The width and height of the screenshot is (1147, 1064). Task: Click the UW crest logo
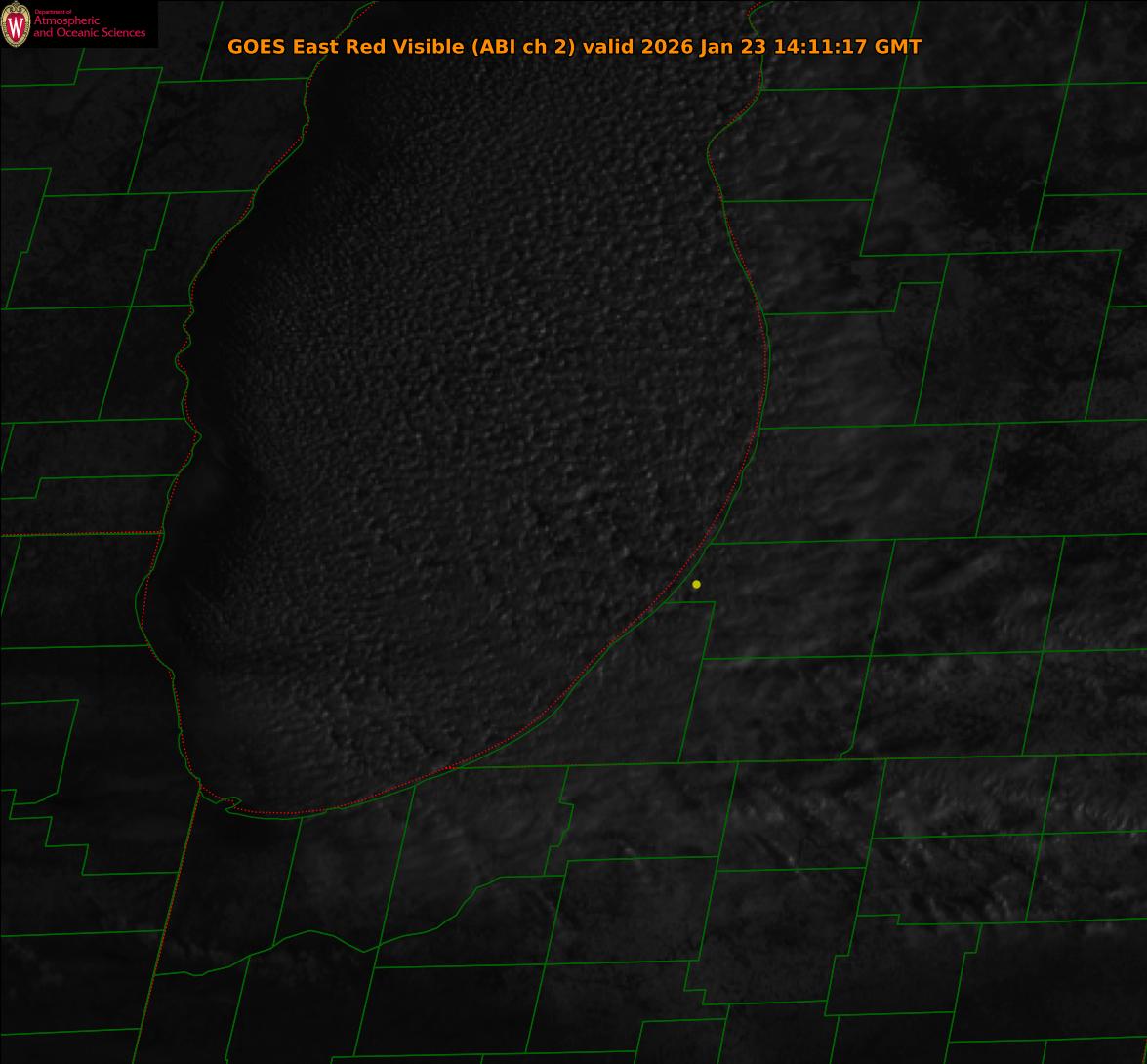click(17, 24)
